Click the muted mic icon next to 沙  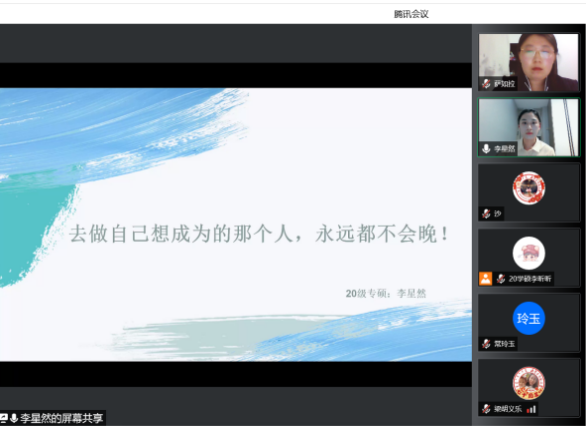point(486,214)
